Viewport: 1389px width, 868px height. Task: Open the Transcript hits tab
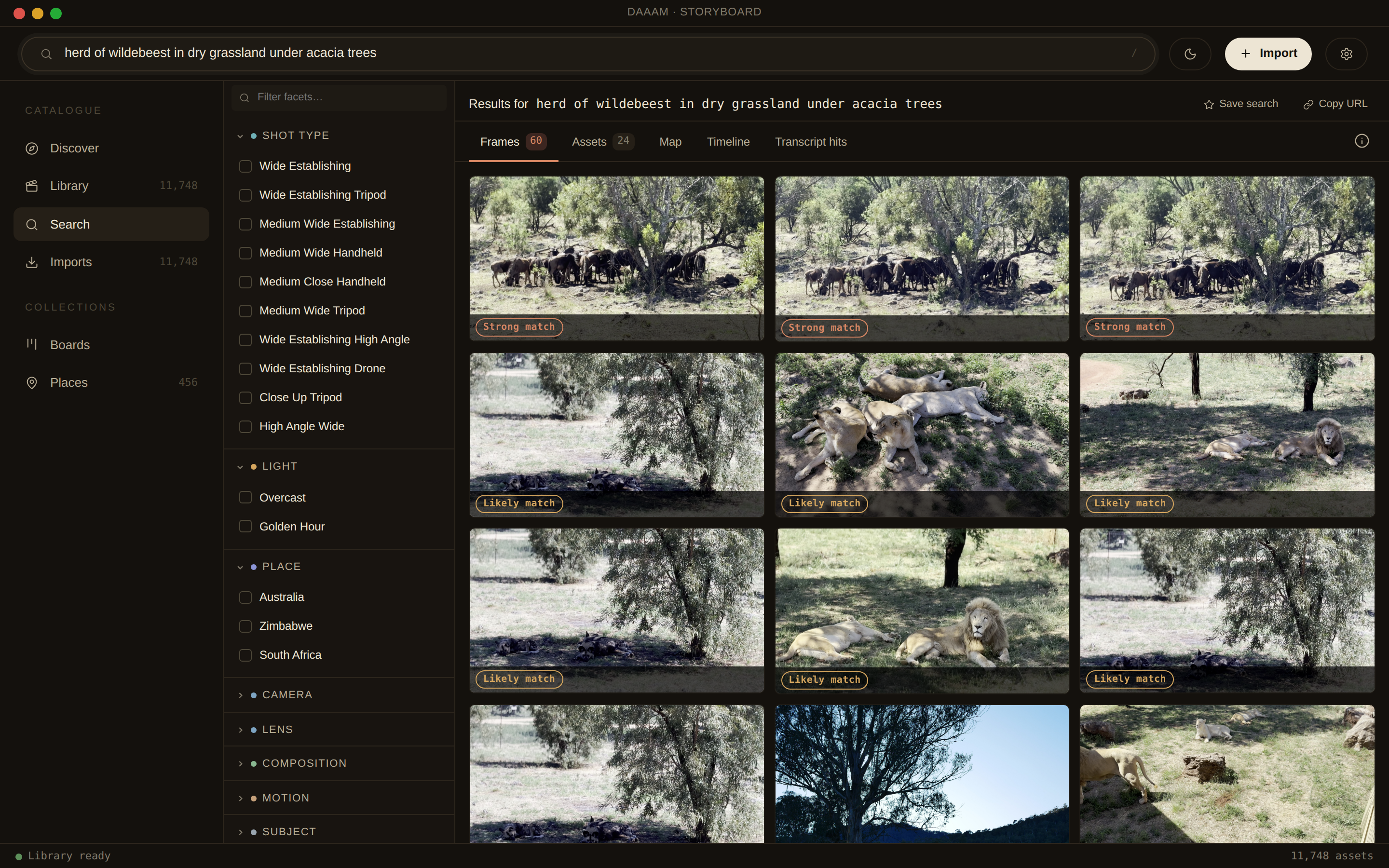[810, 142]
